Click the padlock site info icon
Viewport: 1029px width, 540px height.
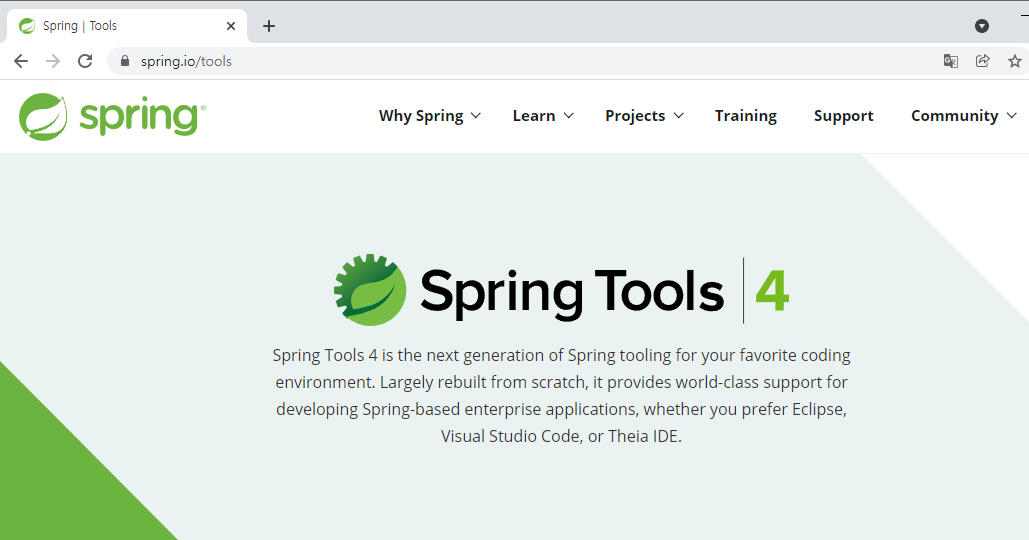tap(125, 61)
